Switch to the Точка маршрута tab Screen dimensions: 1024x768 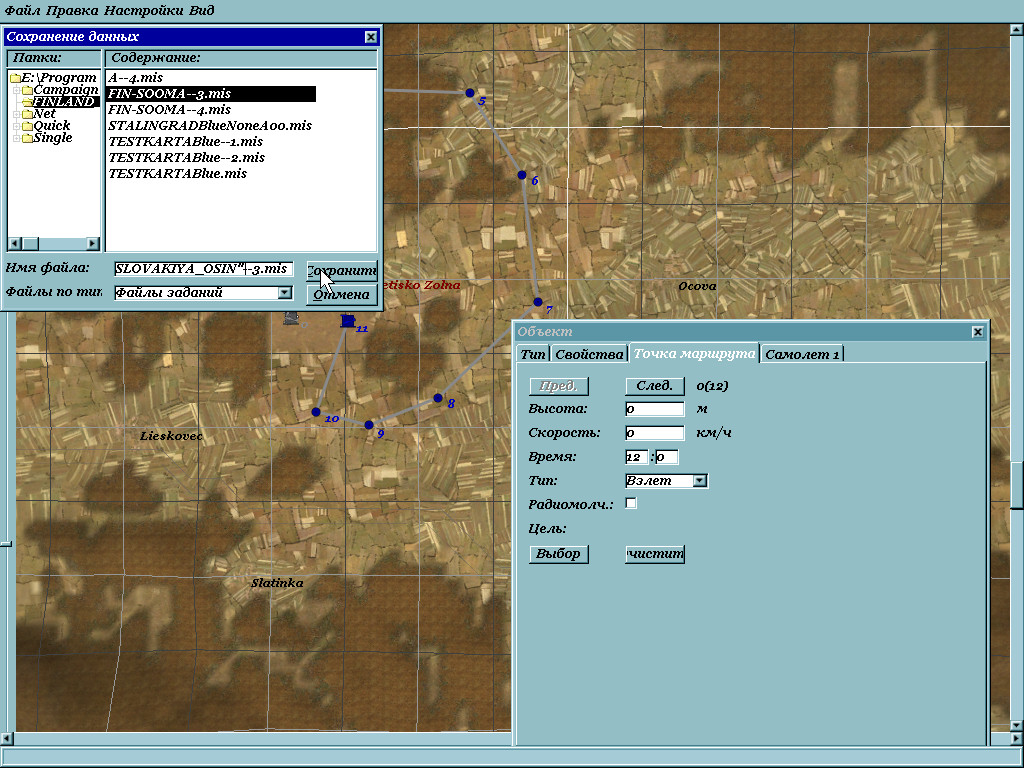[694, 353]
